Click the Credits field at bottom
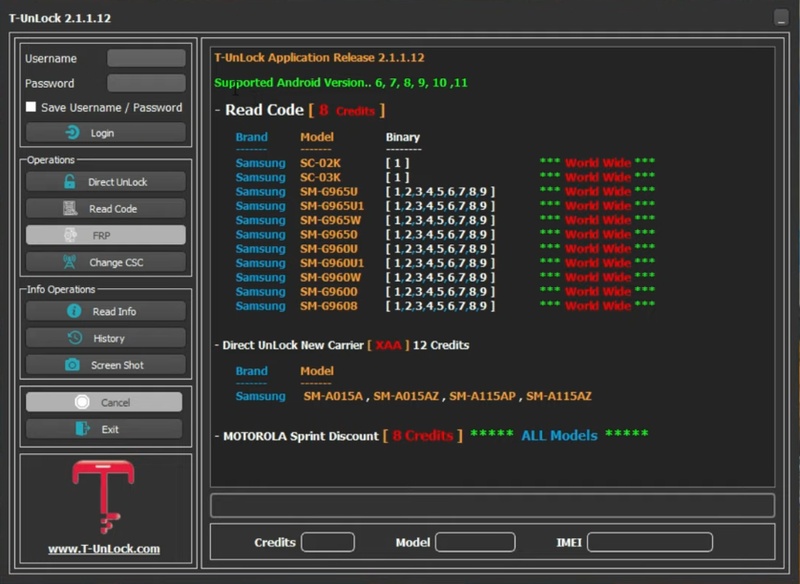The image size is (800, 584). click(328, 542)
